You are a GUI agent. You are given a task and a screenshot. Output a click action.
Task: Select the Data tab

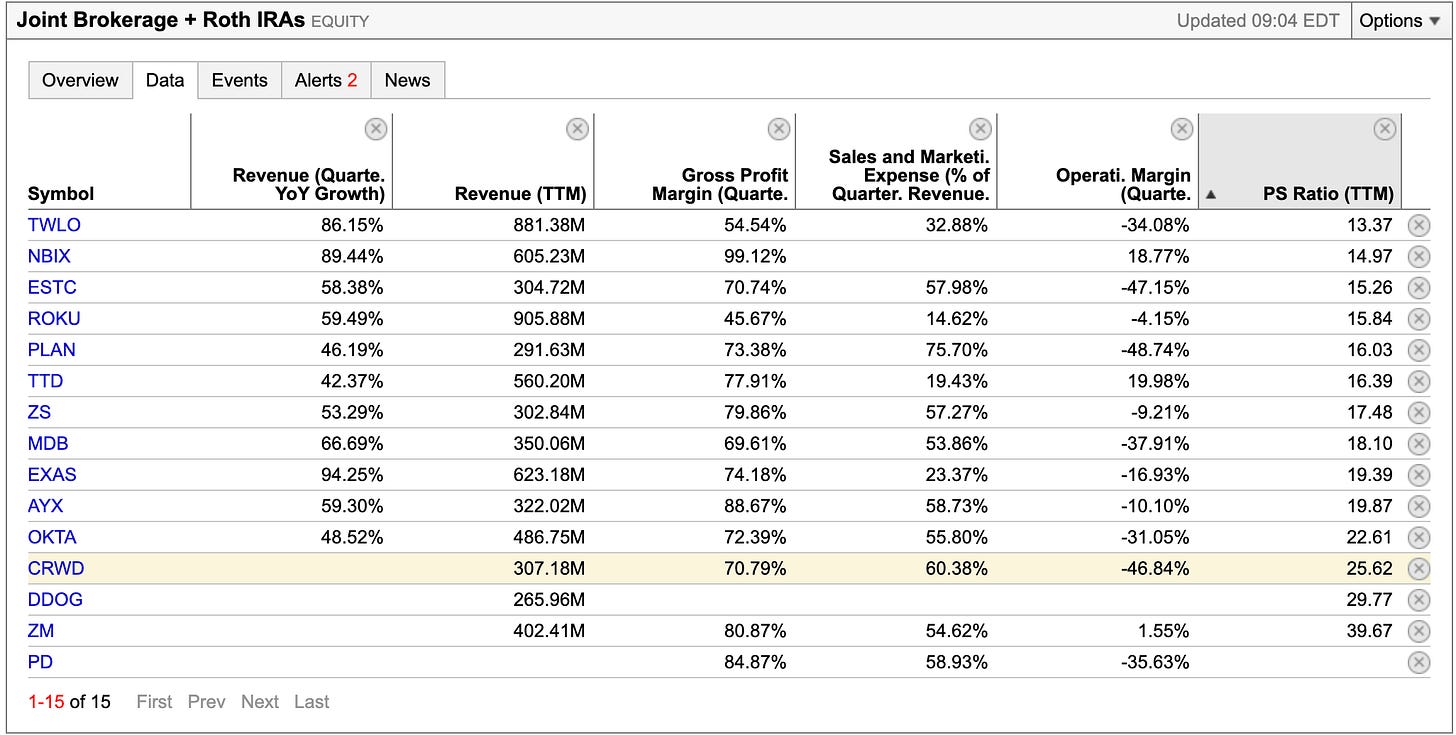(165, 80)
